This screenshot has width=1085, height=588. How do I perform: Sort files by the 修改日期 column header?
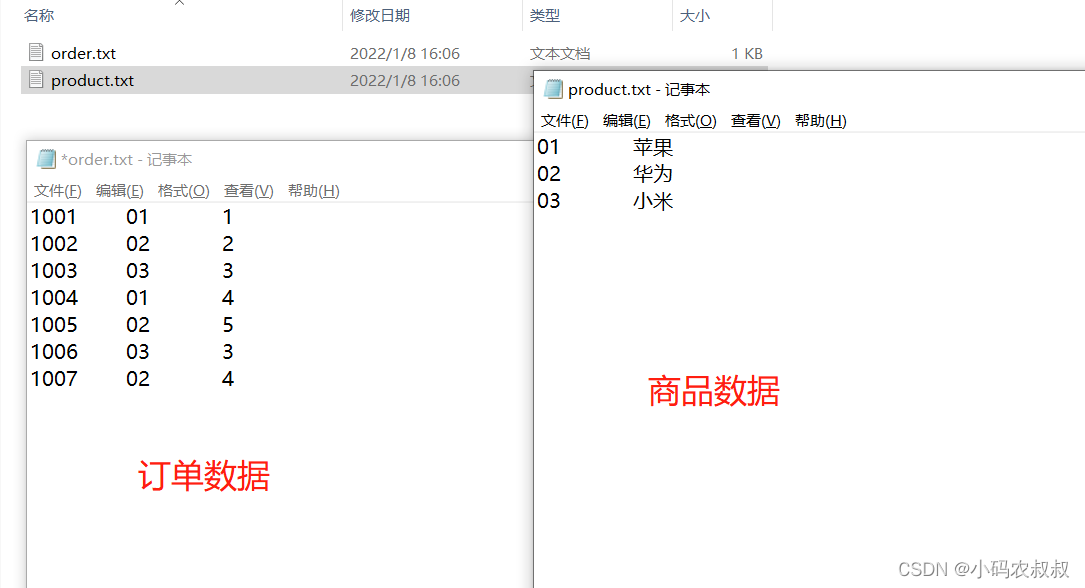377,16
